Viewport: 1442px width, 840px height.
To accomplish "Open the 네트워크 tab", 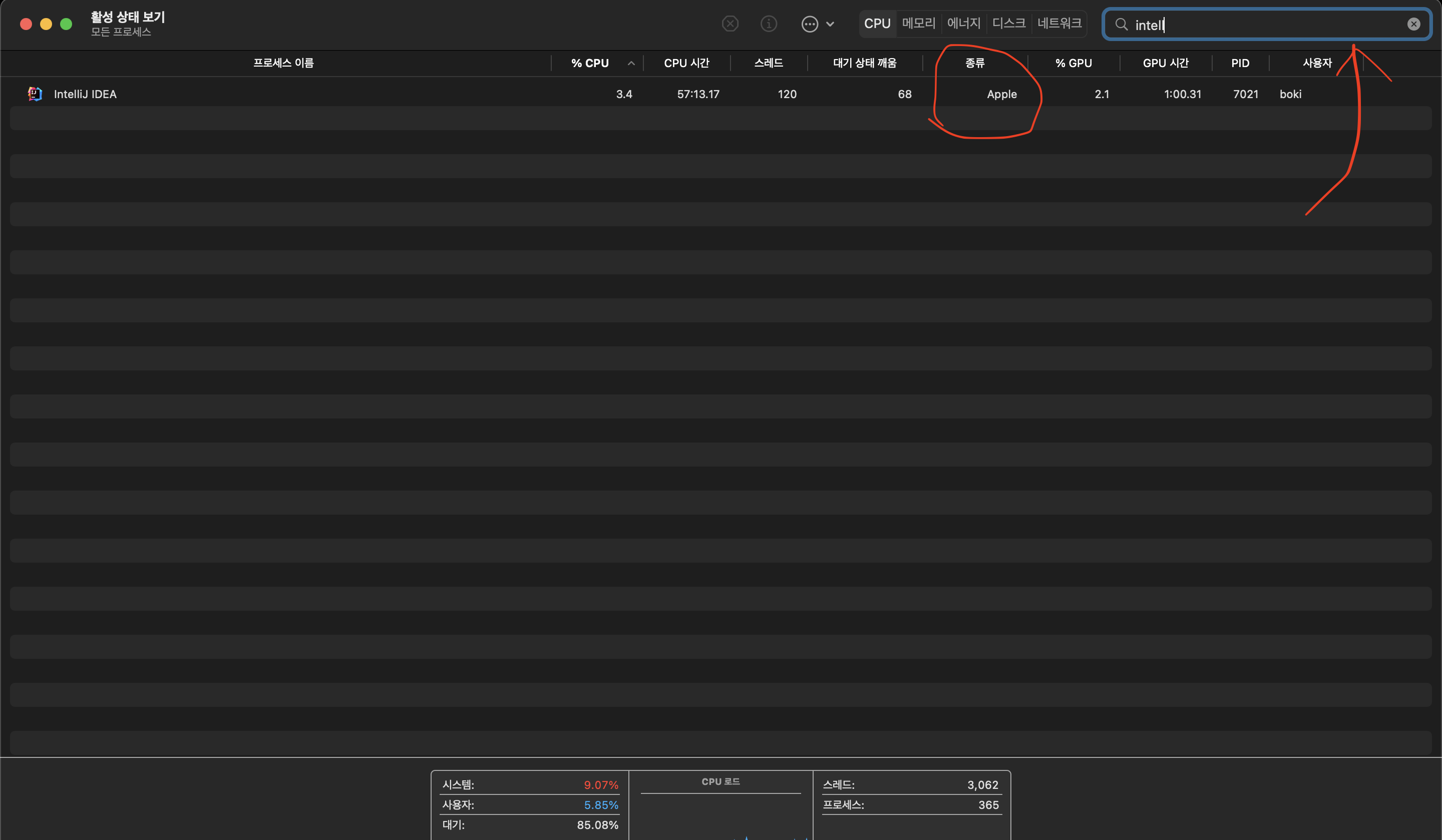I will point(1059,24).
